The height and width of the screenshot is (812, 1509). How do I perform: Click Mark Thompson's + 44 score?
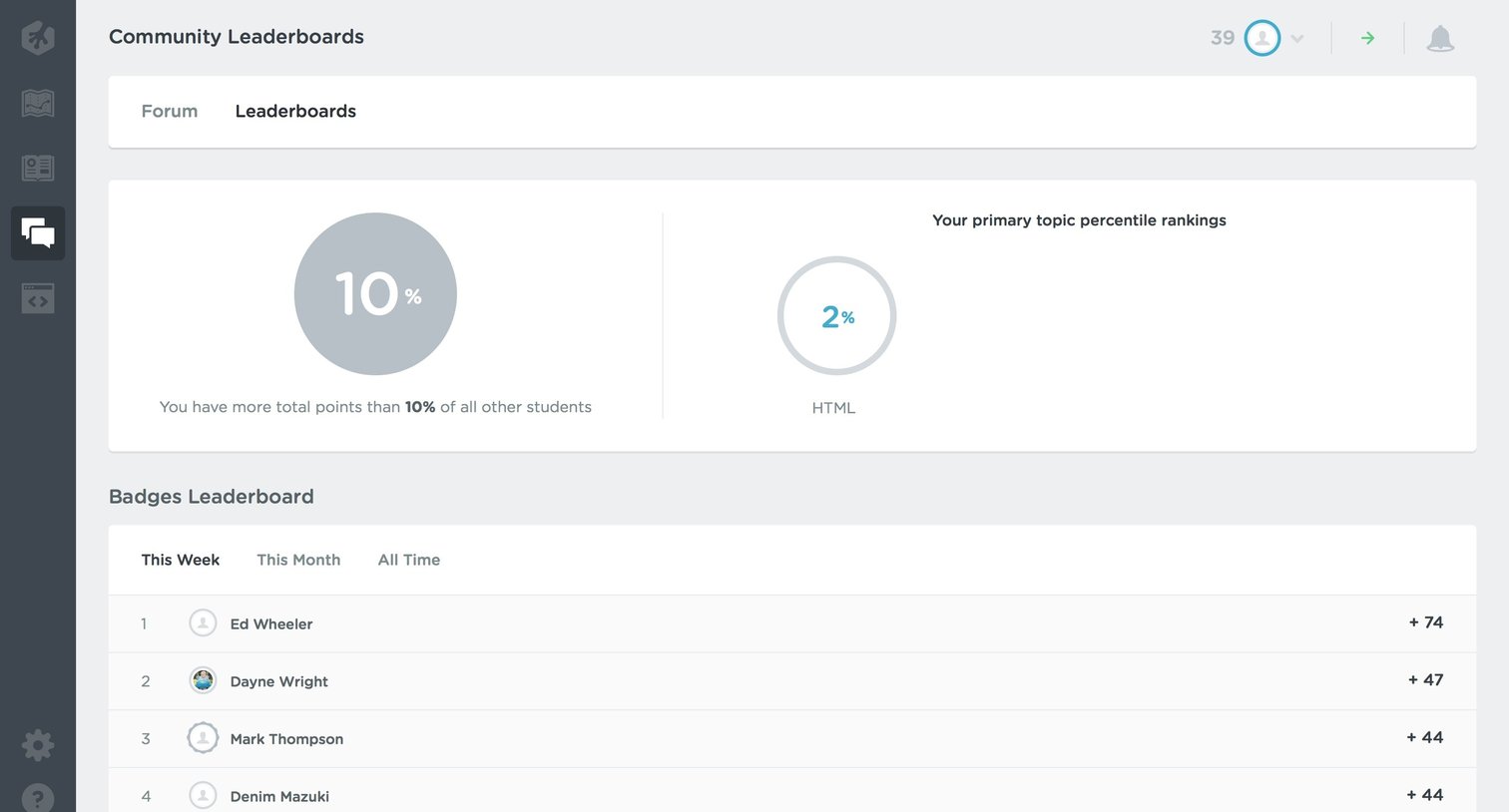[x=1425, y=737]
